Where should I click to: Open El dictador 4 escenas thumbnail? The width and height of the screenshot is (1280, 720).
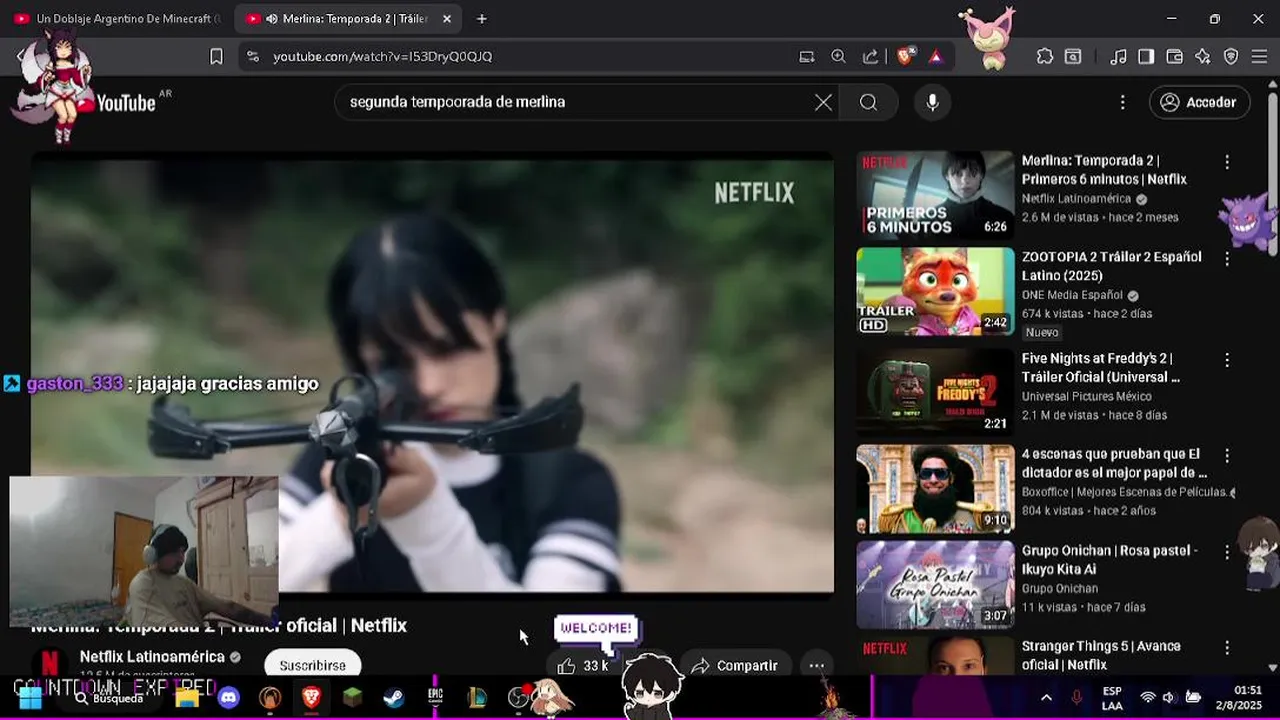click(935, 489)
